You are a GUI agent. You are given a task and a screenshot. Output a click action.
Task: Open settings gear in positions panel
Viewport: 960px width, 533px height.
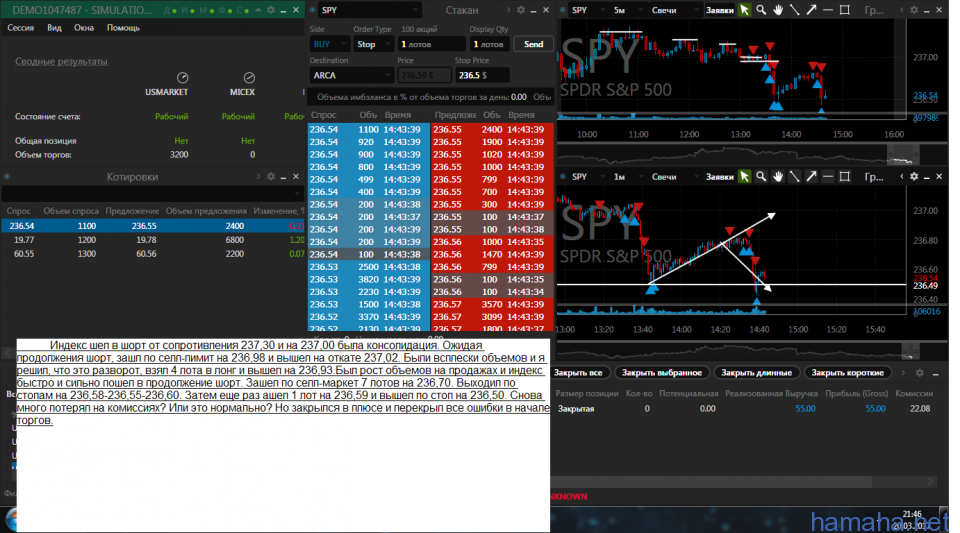(x=919, y=373)
